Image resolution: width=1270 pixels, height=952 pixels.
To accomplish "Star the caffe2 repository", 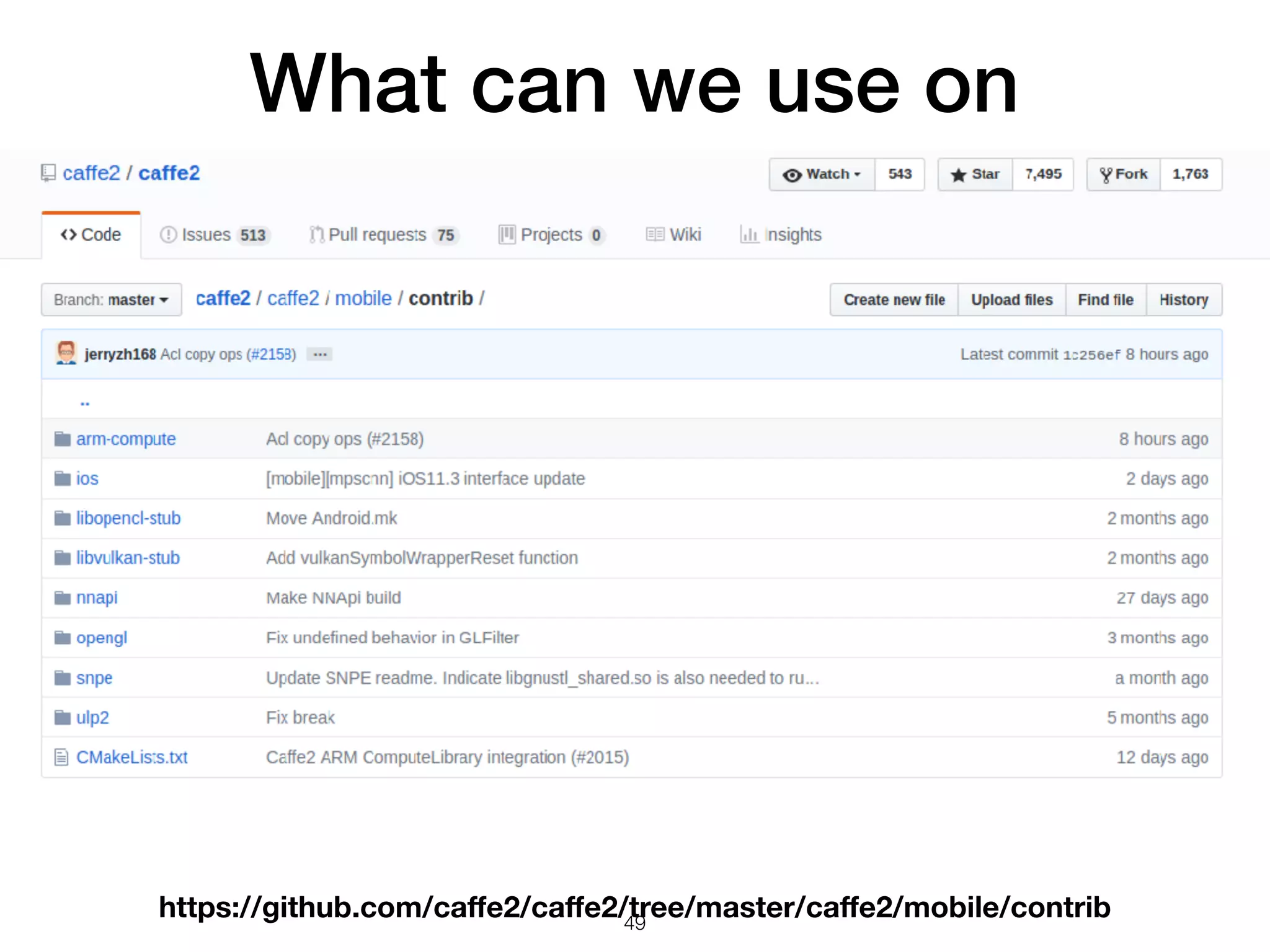I will pos(975,174).
